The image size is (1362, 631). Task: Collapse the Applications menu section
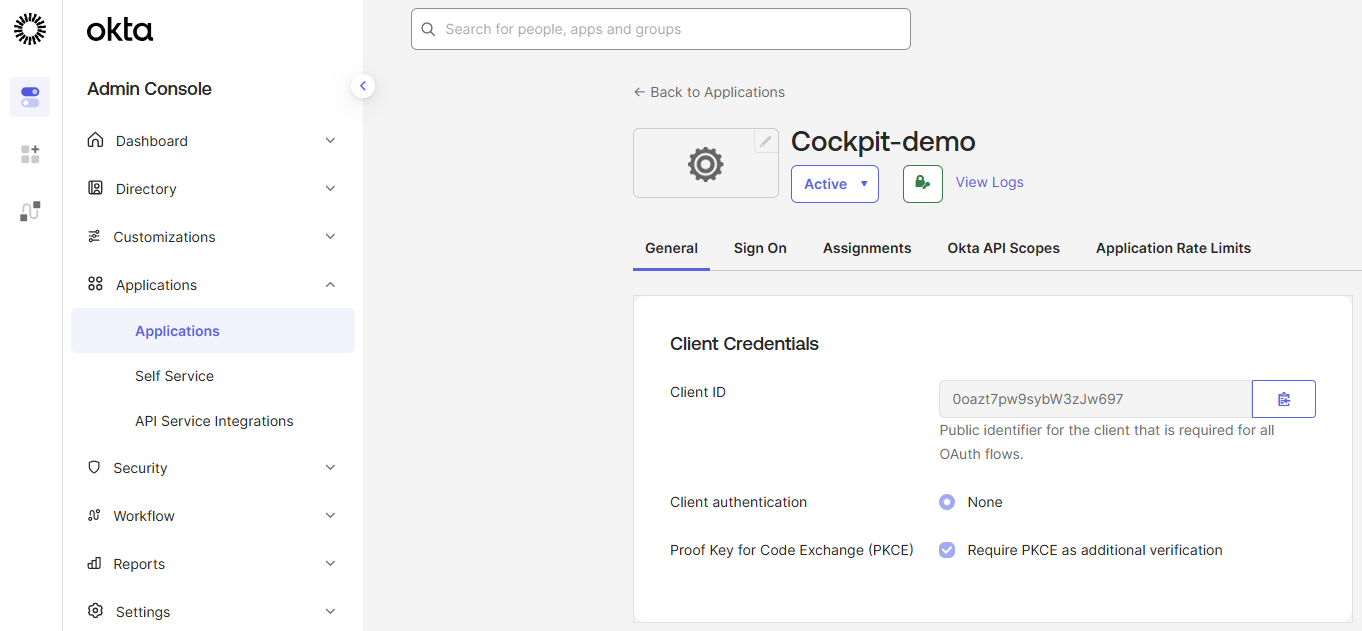[212, 285]
